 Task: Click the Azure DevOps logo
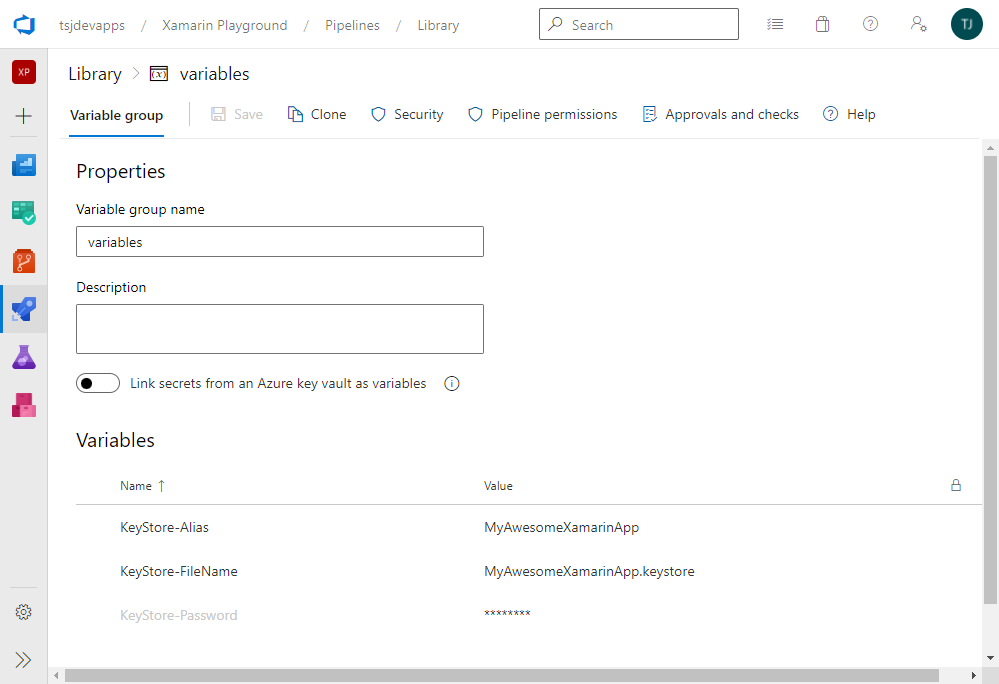point(24,25)
